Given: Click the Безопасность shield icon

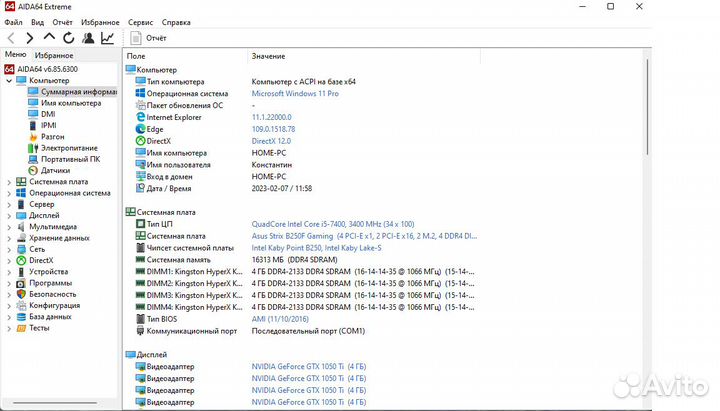Looking at the screenshot, I should pyautogui.click(x=21, y=294).
